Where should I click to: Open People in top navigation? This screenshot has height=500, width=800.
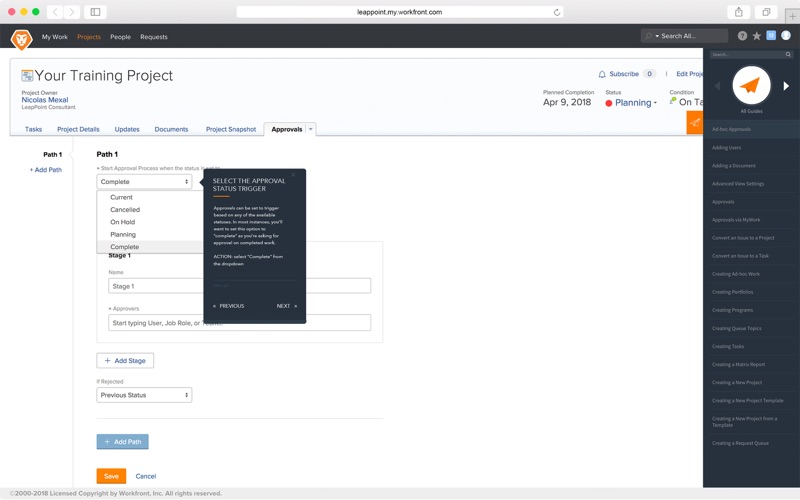pyautogui.click(x=120, y=37)
